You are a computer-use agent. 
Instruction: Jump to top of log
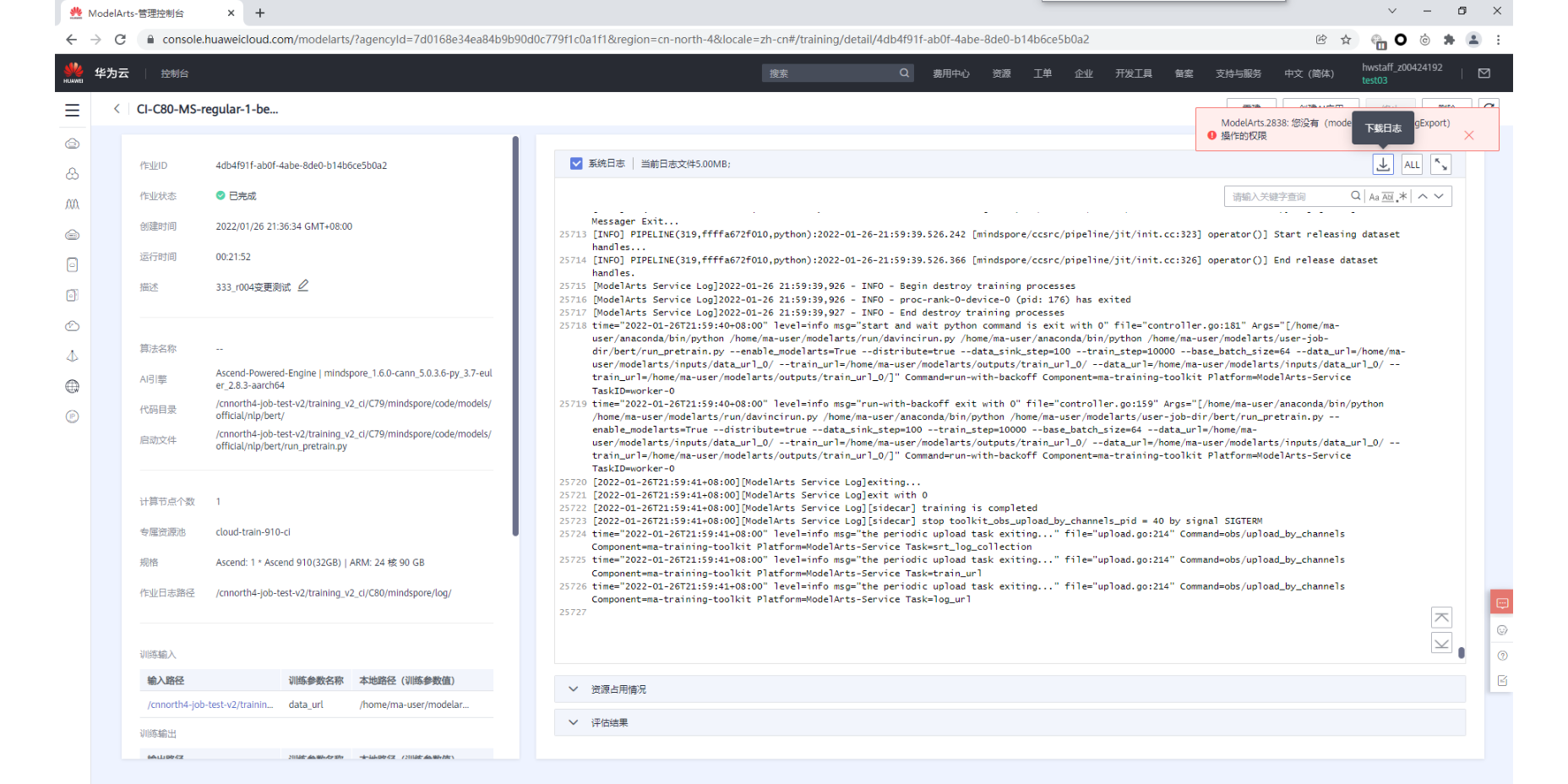click(1441, 617)
